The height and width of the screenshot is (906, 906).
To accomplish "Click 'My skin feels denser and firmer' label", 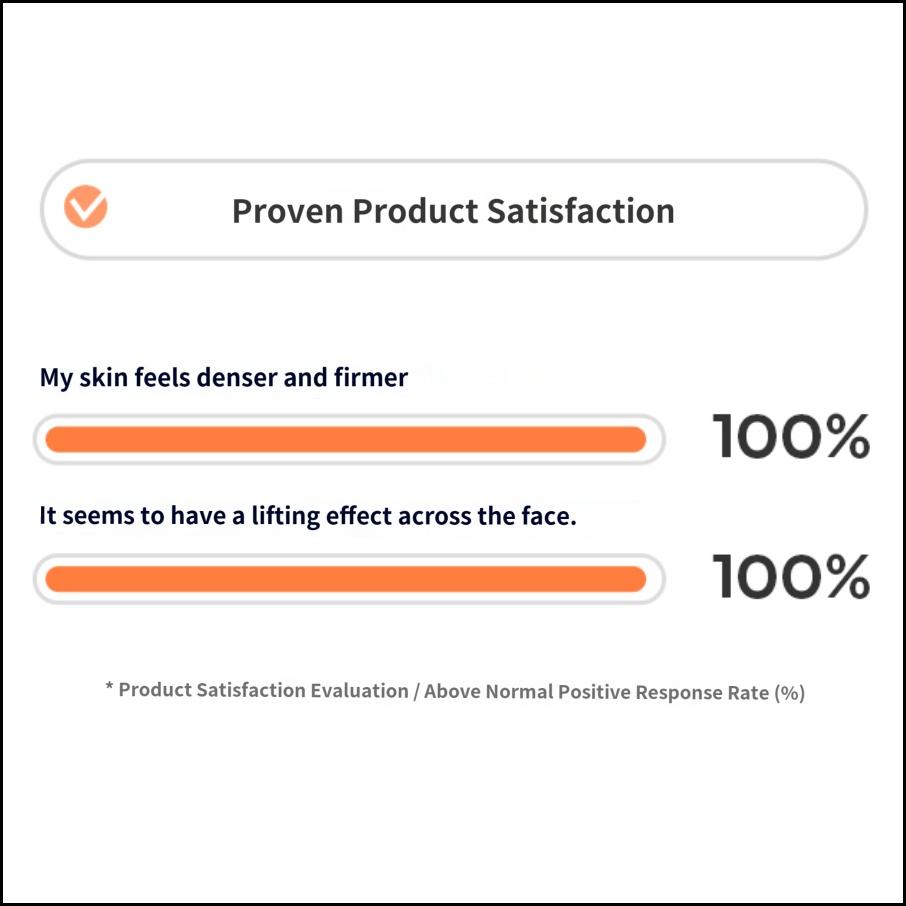I will (x=224, y=378).
